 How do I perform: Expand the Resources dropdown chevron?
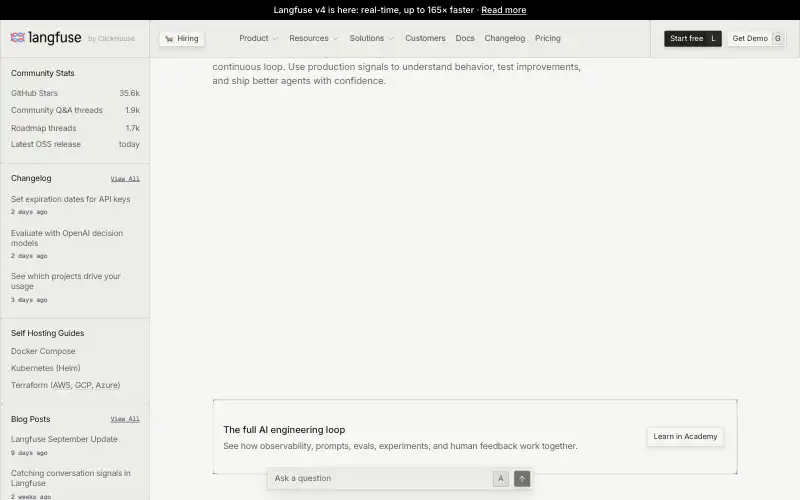click(x=335, y=39)
